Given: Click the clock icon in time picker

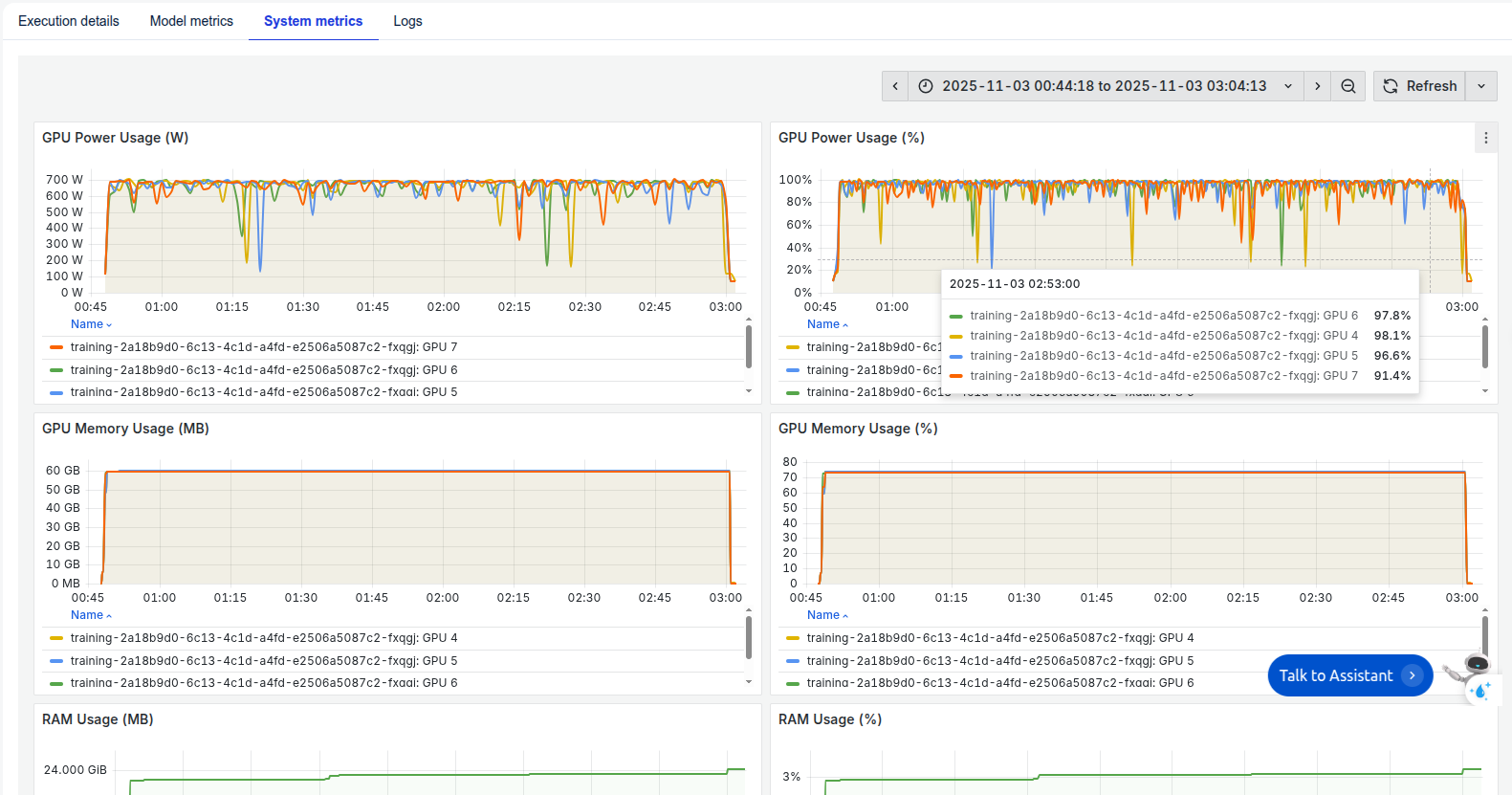Looking at the screenshot, I should coord(926,86).
